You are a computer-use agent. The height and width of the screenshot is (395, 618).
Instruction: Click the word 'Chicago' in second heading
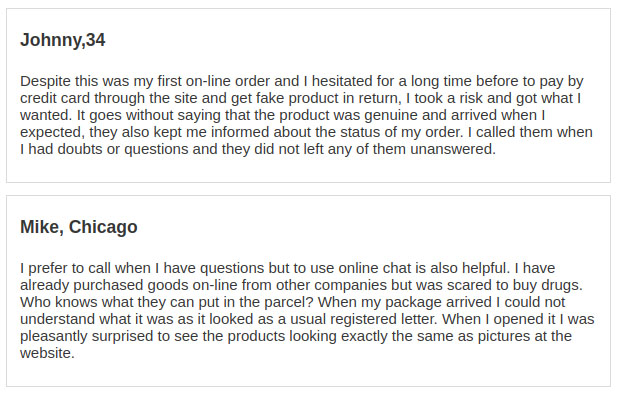tap(103, 227)
